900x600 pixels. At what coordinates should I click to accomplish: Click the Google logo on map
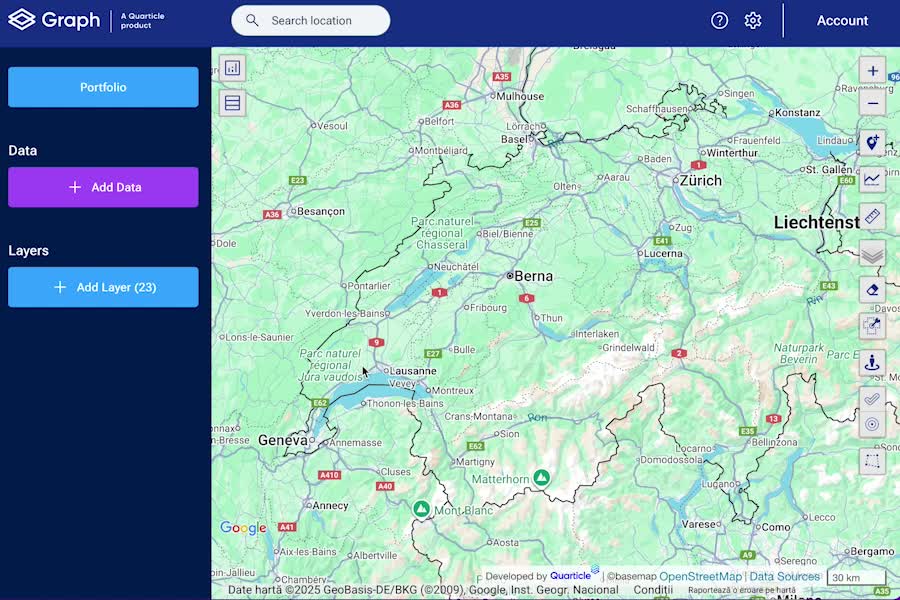[243, 528]
